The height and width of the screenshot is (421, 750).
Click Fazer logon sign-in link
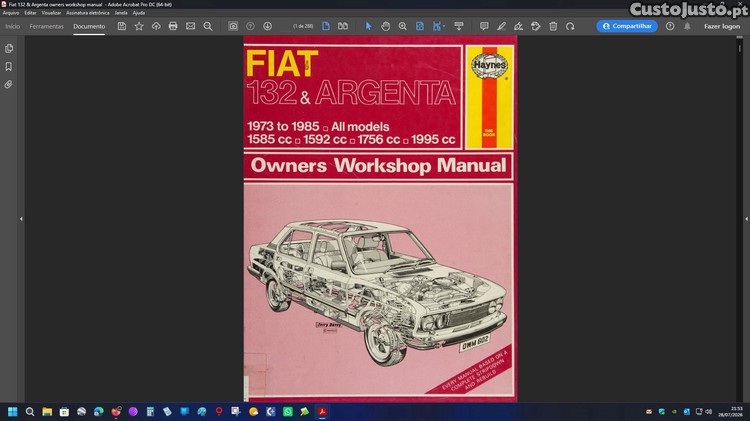(x=722, y=26)
